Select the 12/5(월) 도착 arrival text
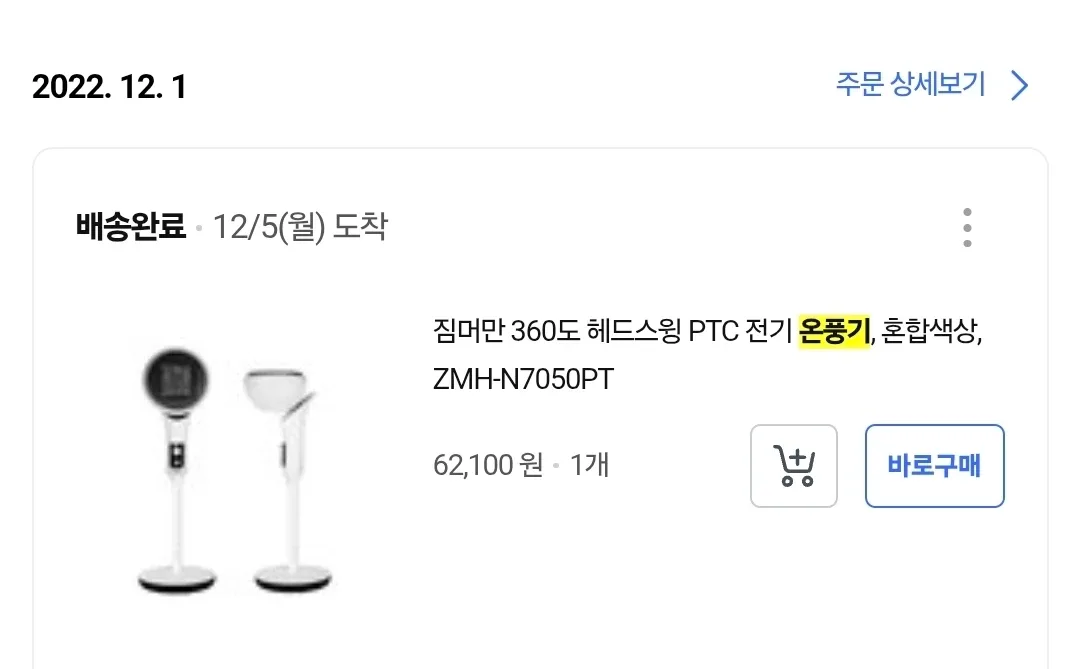1079x669 pixels. [x=299, y=227]
